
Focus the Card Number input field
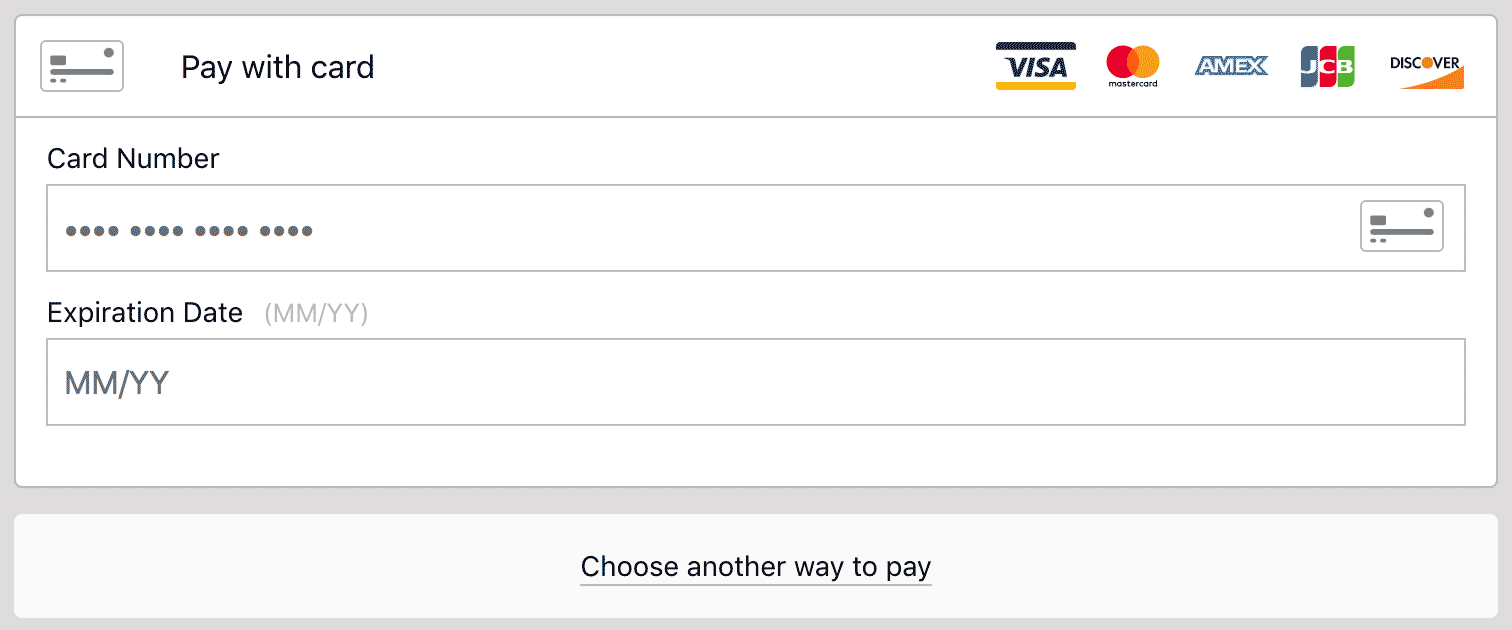pyautogui.click(x=756, y=228)
